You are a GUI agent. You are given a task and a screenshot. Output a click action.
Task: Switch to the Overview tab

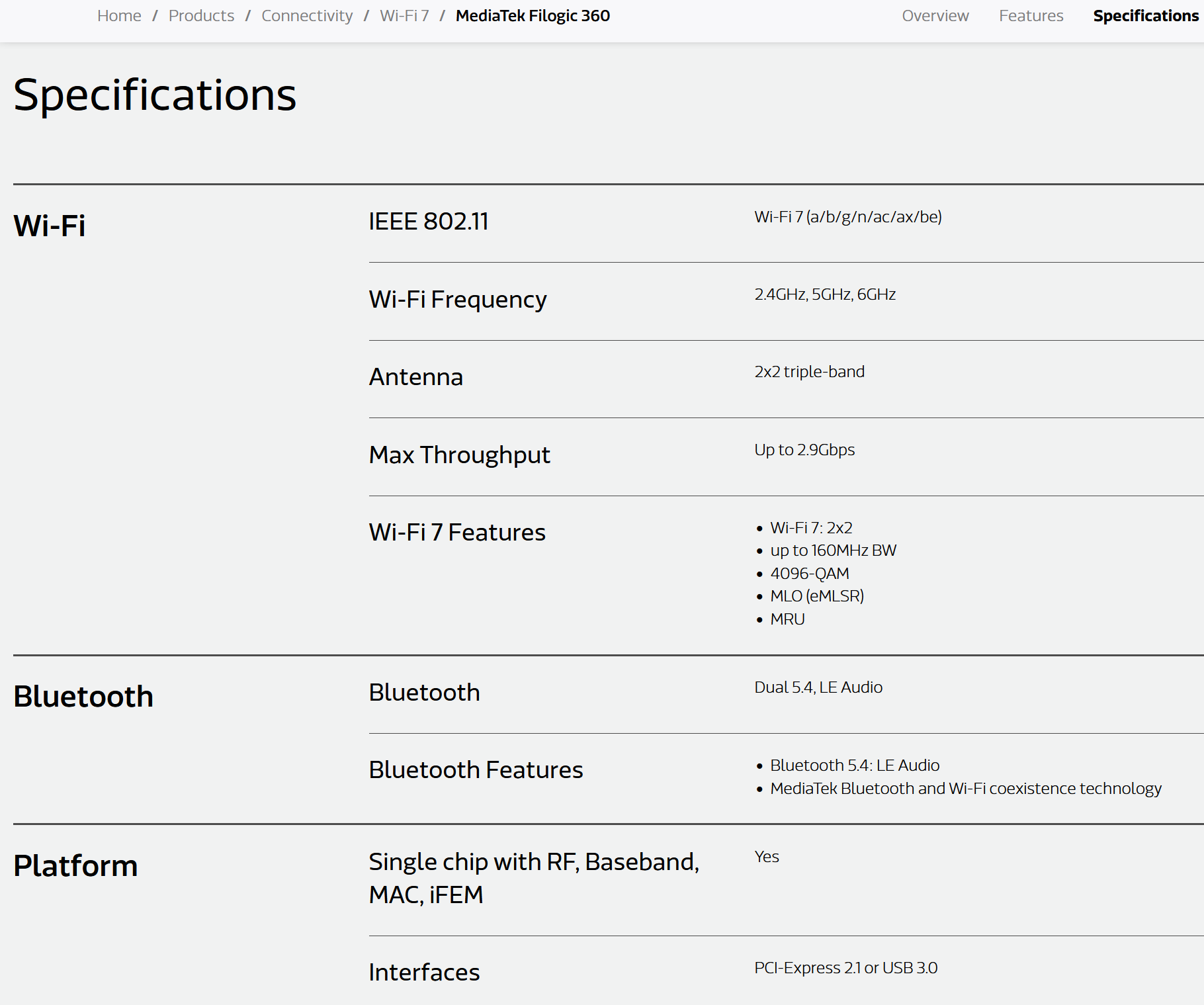pos(935,16)
